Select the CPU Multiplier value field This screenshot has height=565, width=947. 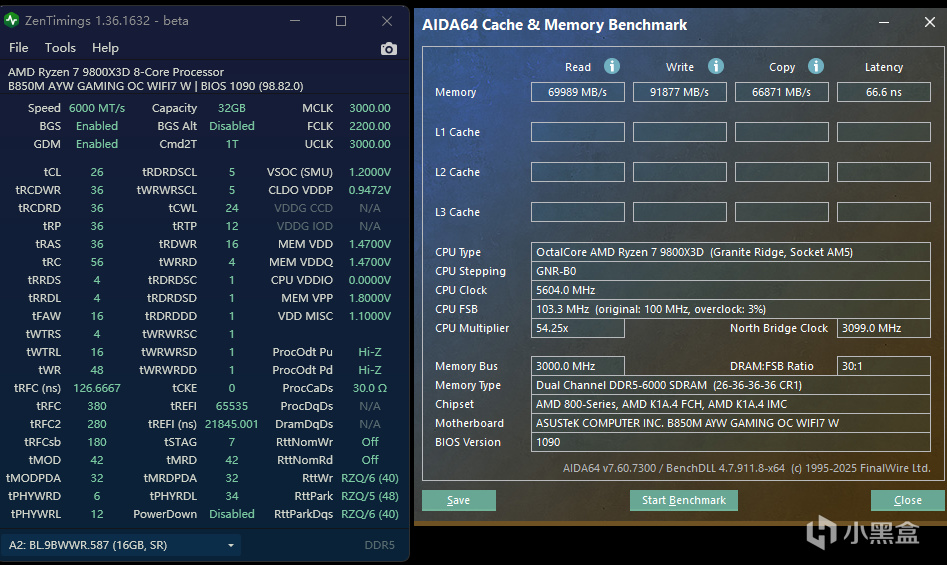(577, 328)
